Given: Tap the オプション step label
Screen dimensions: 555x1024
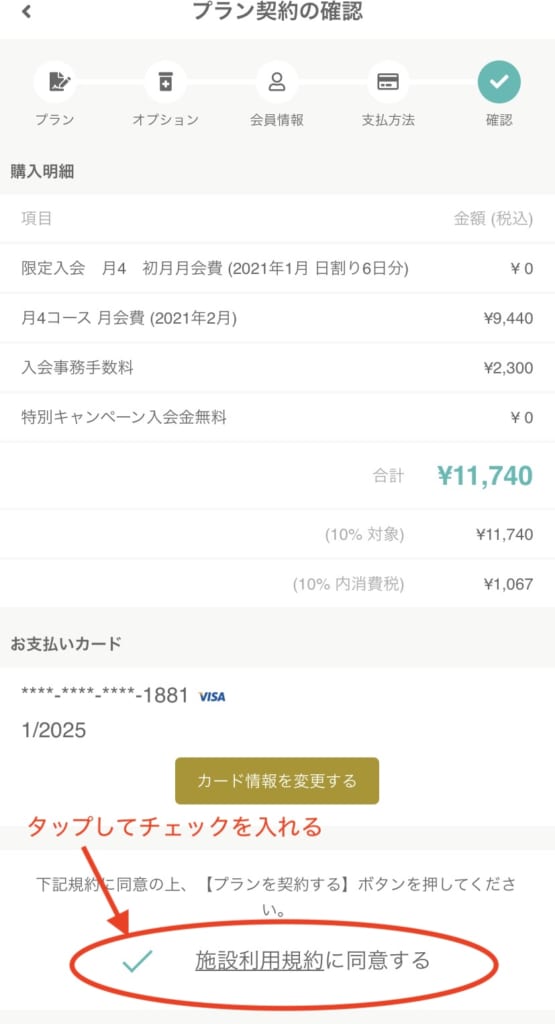Looking at the screenshot, I should (x=165, y=120).
